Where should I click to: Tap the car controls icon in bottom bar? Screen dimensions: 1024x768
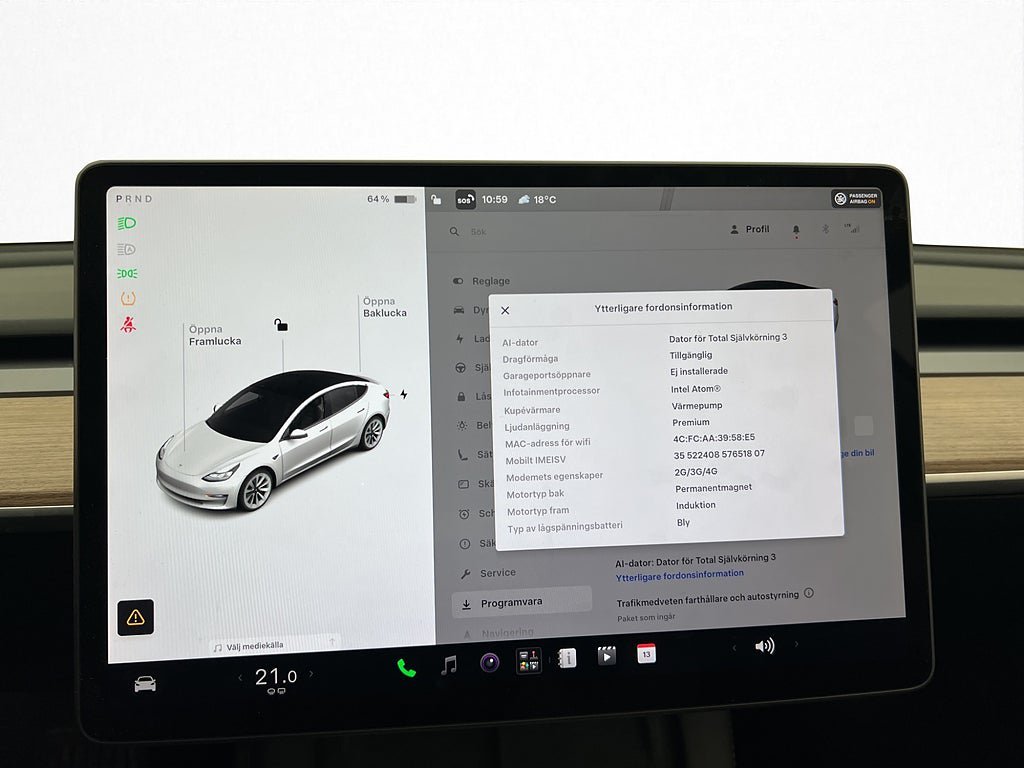point(145,684)
